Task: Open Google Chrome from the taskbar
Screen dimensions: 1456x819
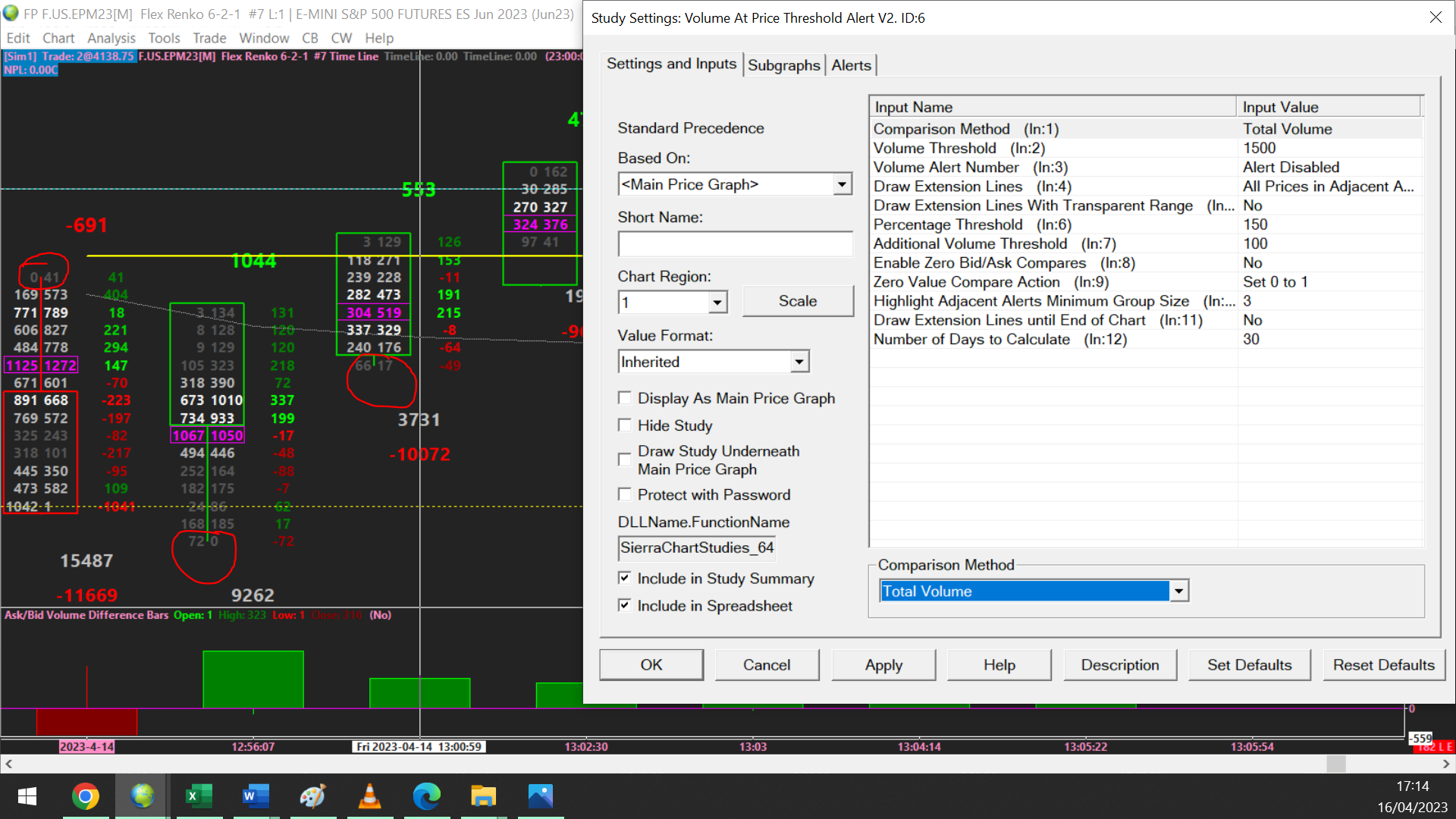Action: (x=86, y=796)
